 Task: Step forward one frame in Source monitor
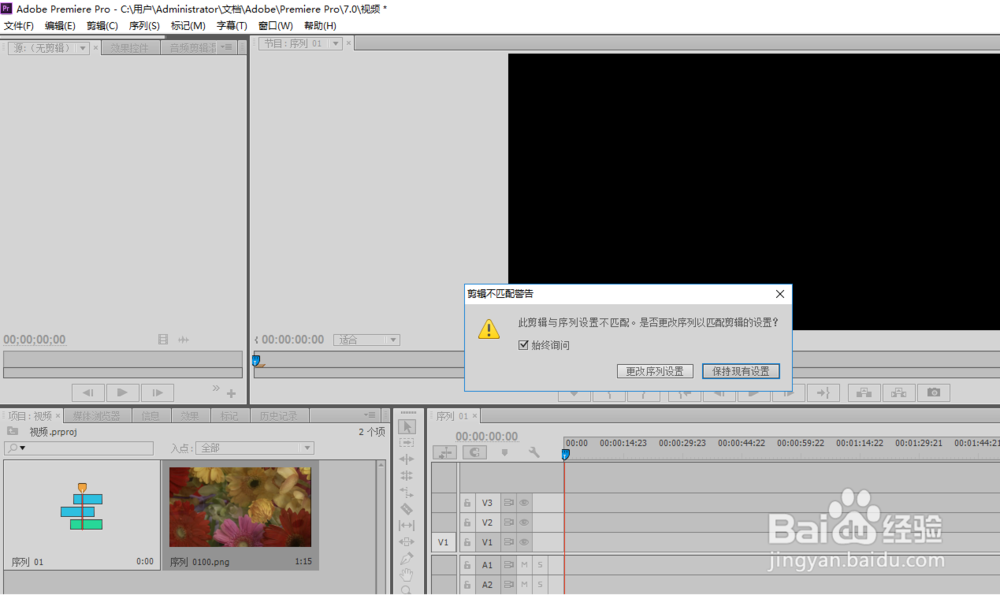coord(158,393)
